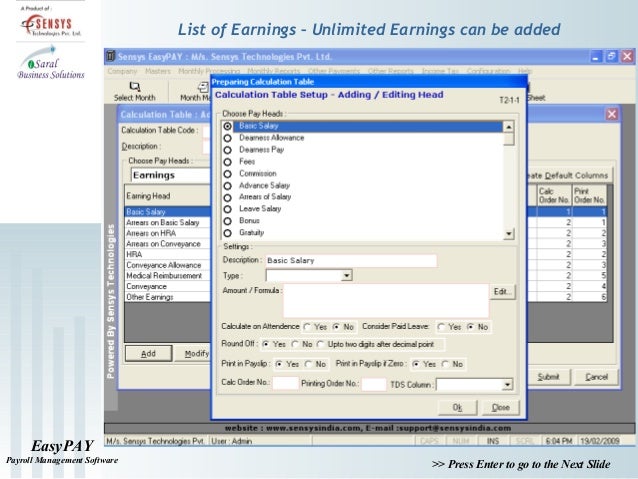Set Consider Paid Leave to Yes
The width and height of the screenshot is (638, 479).
441,327
